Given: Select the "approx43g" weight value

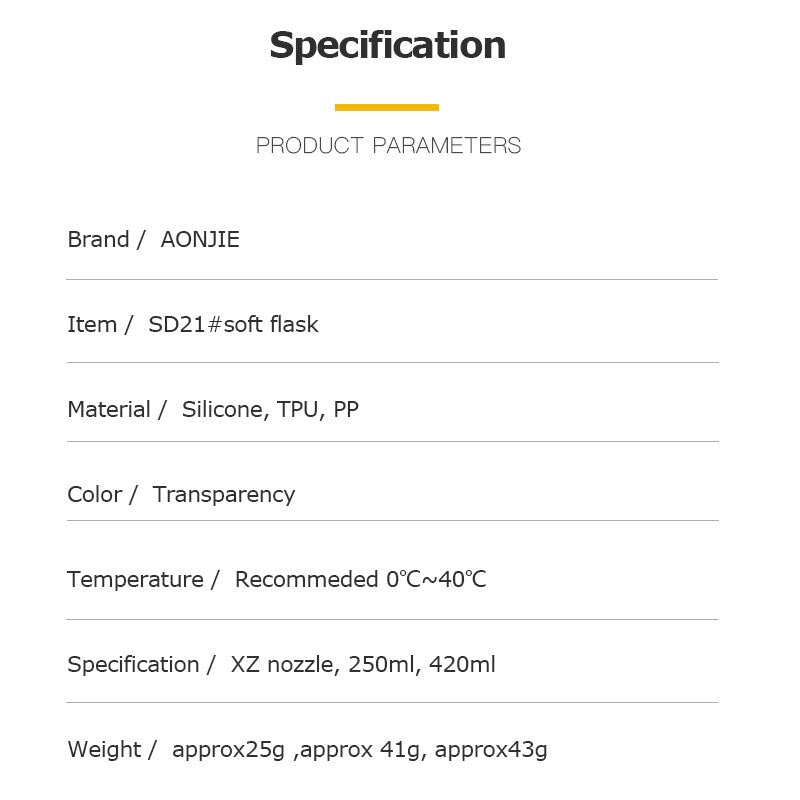Looking at the screenshot, I should coord(491,750).
